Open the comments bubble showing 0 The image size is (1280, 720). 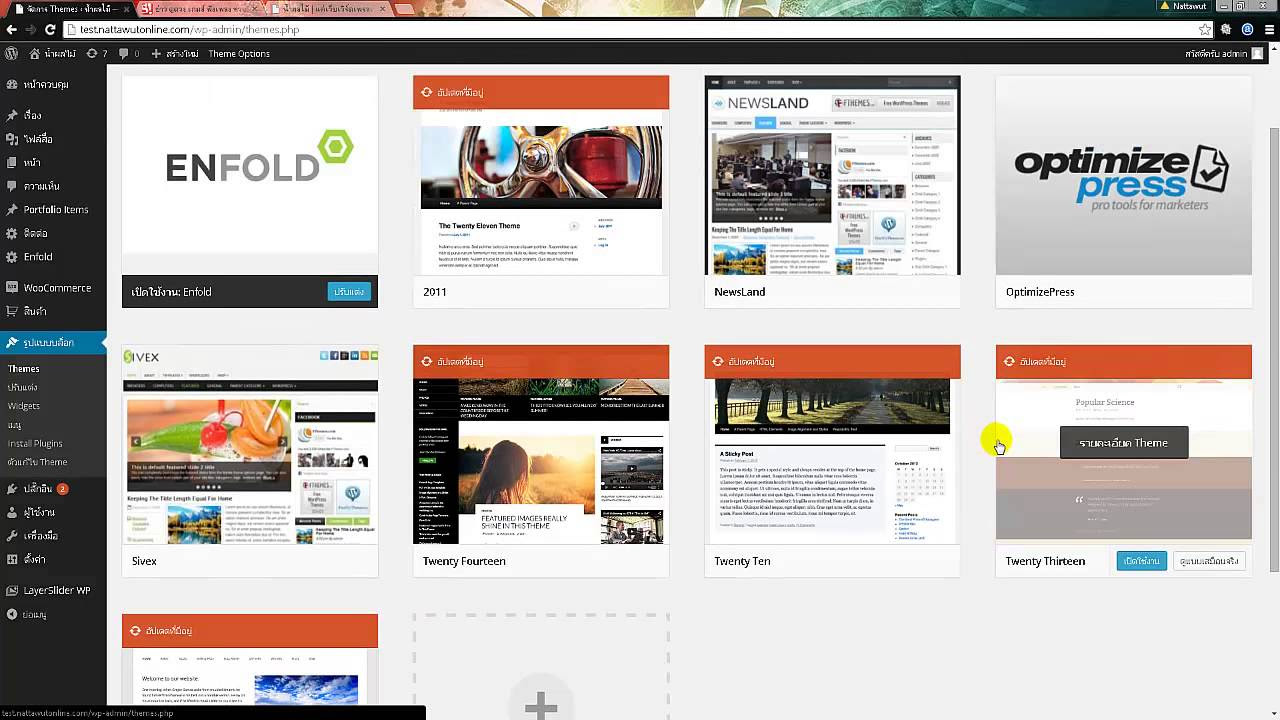click(129, 53)
